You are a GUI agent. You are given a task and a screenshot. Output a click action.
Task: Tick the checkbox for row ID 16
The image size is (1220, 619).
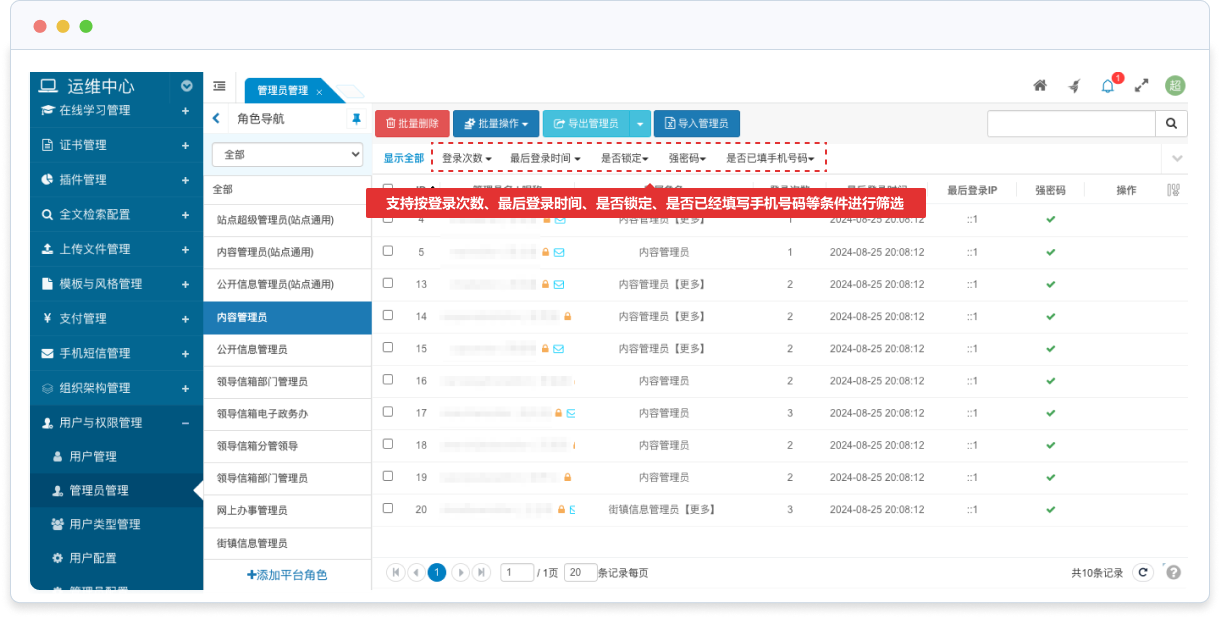[388, 380]
